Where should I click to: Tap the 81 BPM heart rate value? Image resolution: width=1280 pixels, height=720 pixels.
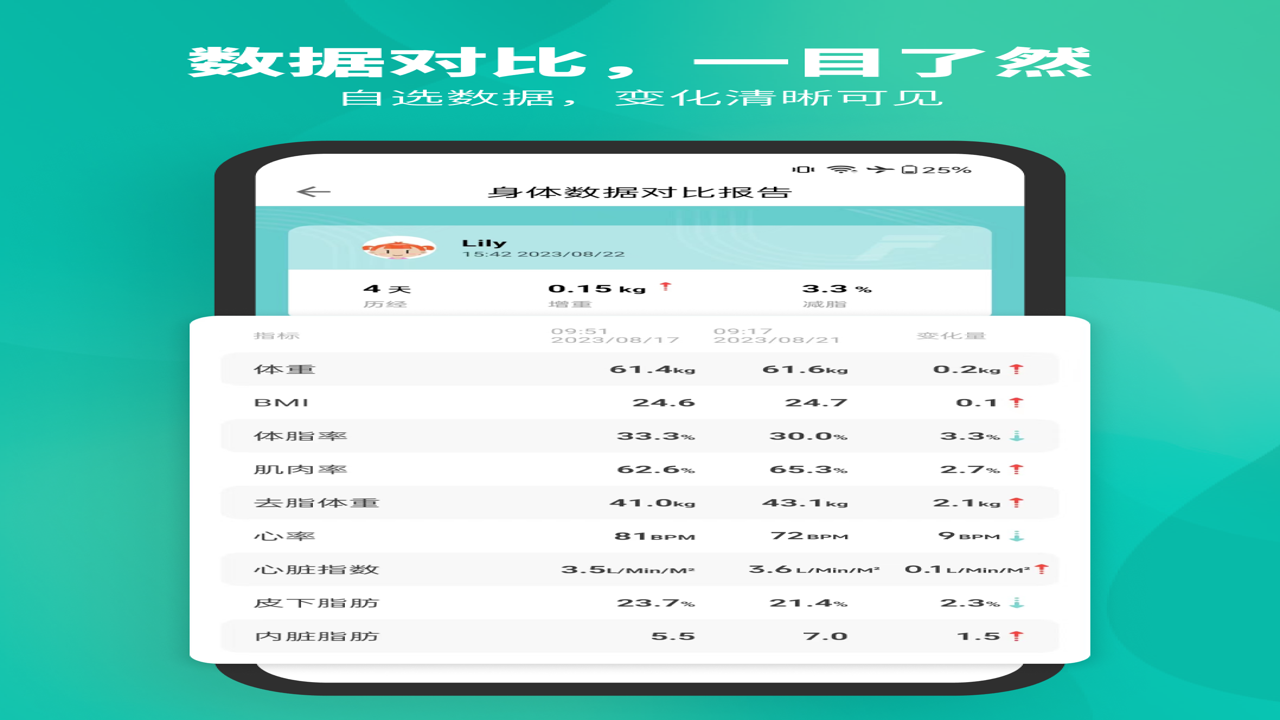point(654,536)
